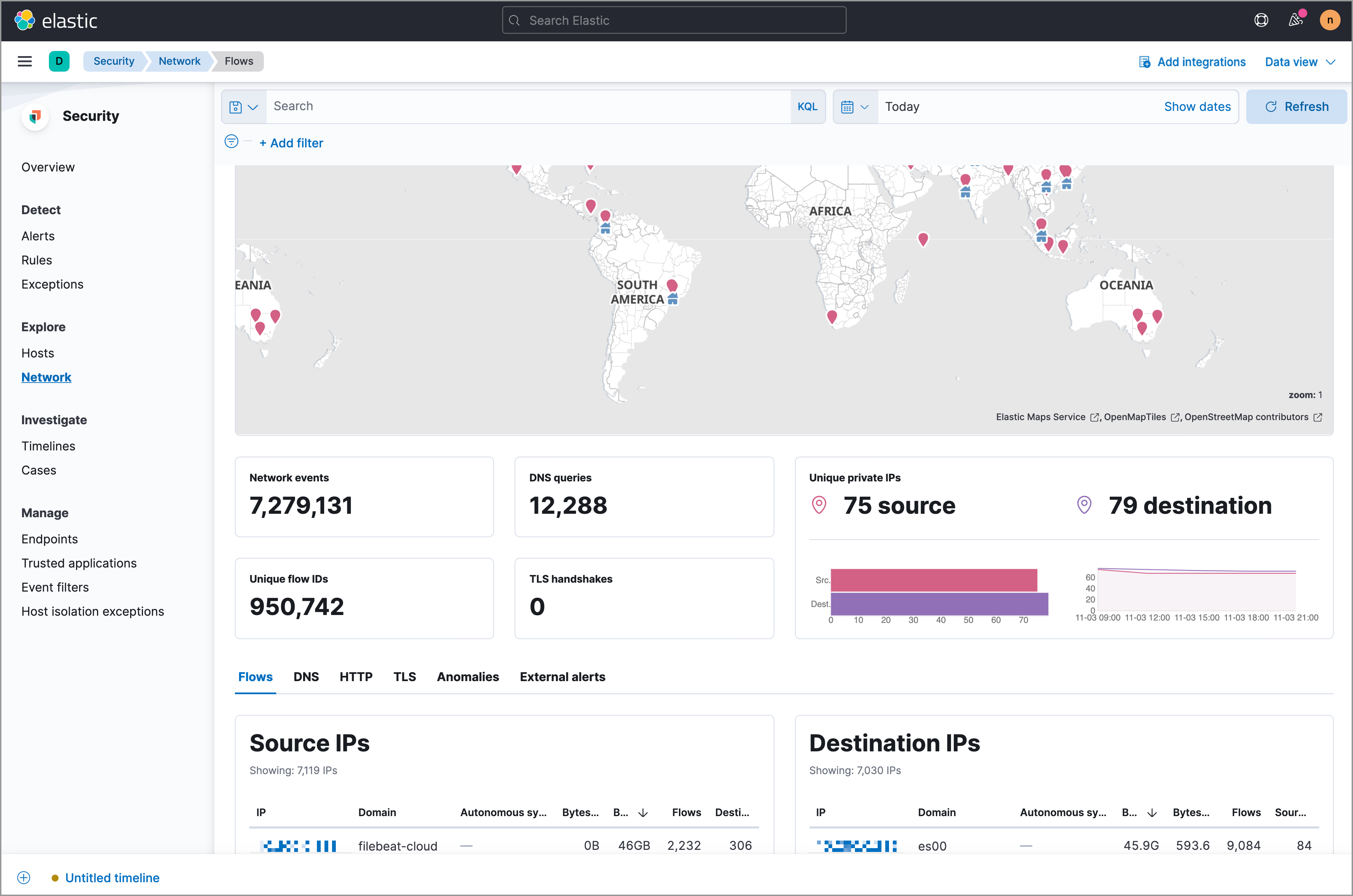Viewport: 1353px width, 896px height.
Task: Open the timeline plus-circle icon
Action: tap(23, 878)
